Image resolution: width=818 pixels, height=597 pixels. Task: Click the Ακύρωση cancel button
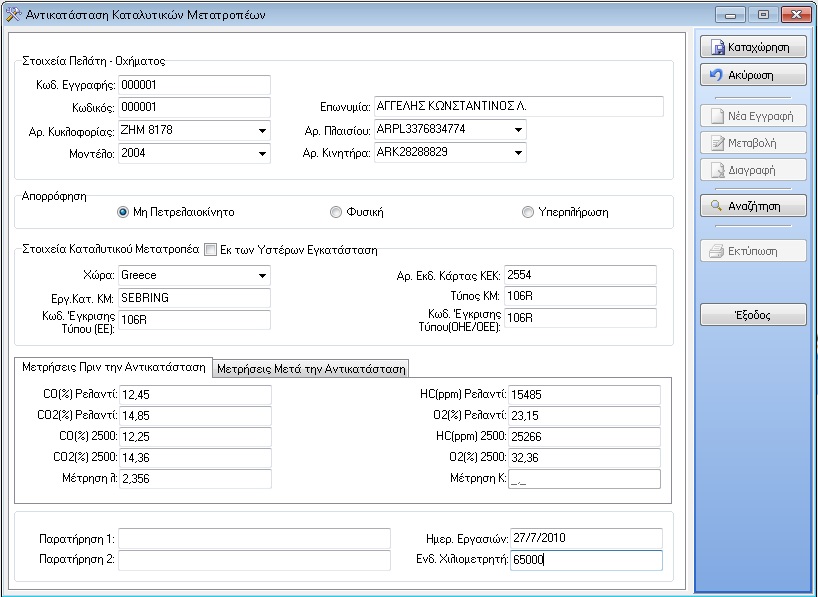[x=753, y=75]
